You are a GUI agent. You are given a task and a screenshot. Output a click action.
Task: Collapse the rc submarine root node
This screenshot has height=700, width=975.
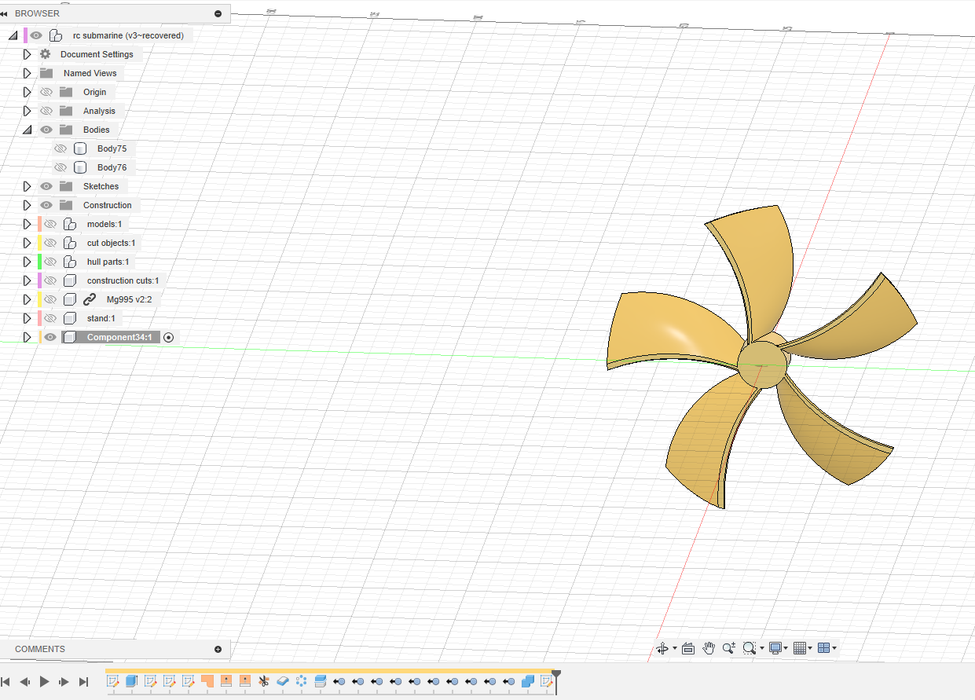pos(12,35)
